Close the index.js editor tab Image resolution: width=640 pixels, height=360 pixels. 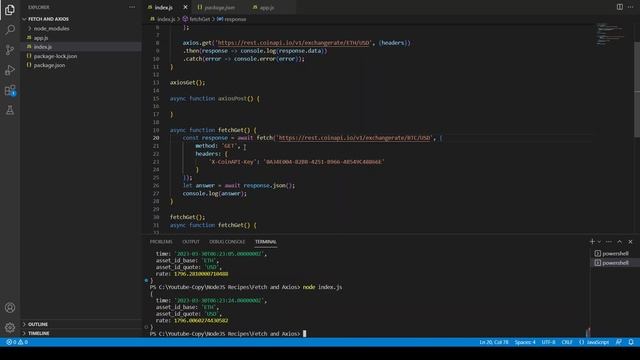pyautogui.click(x=185, y=7)
